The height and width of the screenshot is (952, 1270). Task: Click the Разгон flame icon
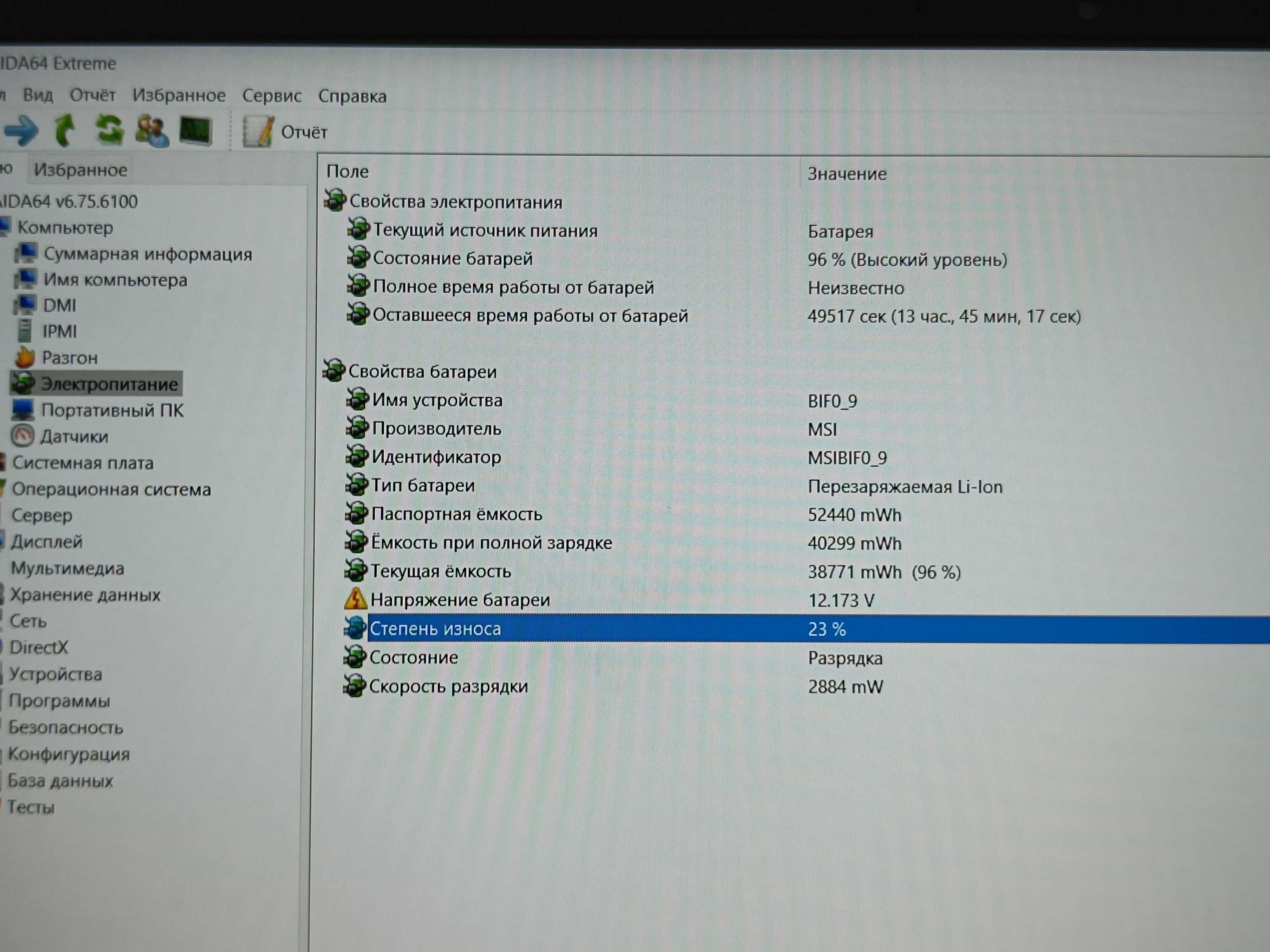(x=25, y=357)
